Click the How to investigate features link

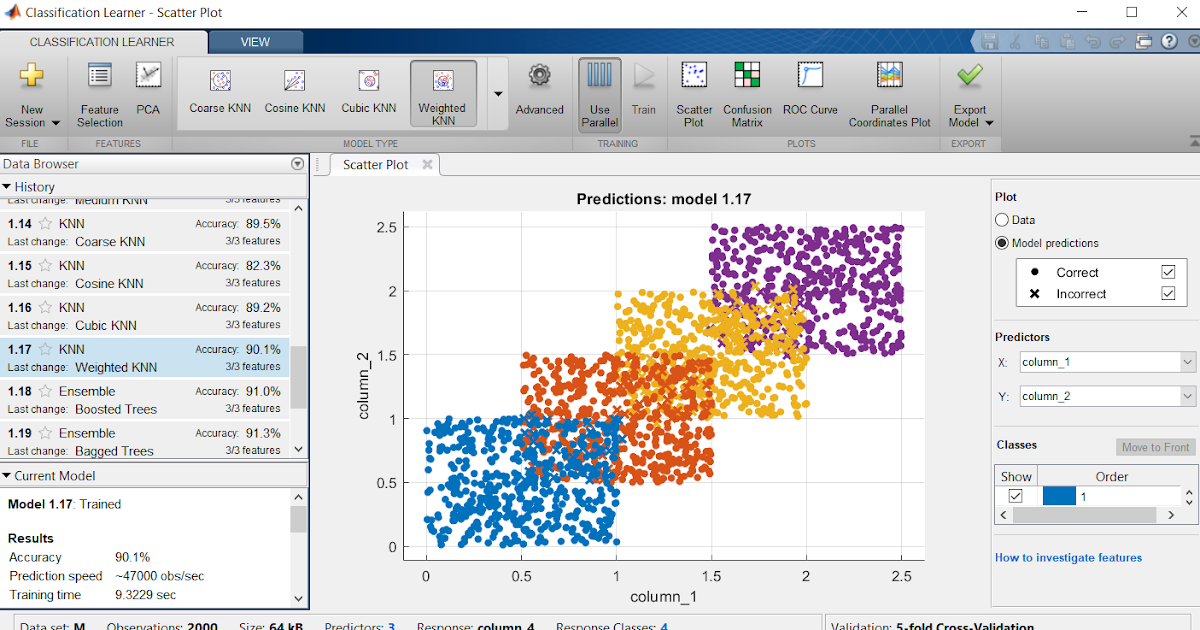pos(1068,557)
